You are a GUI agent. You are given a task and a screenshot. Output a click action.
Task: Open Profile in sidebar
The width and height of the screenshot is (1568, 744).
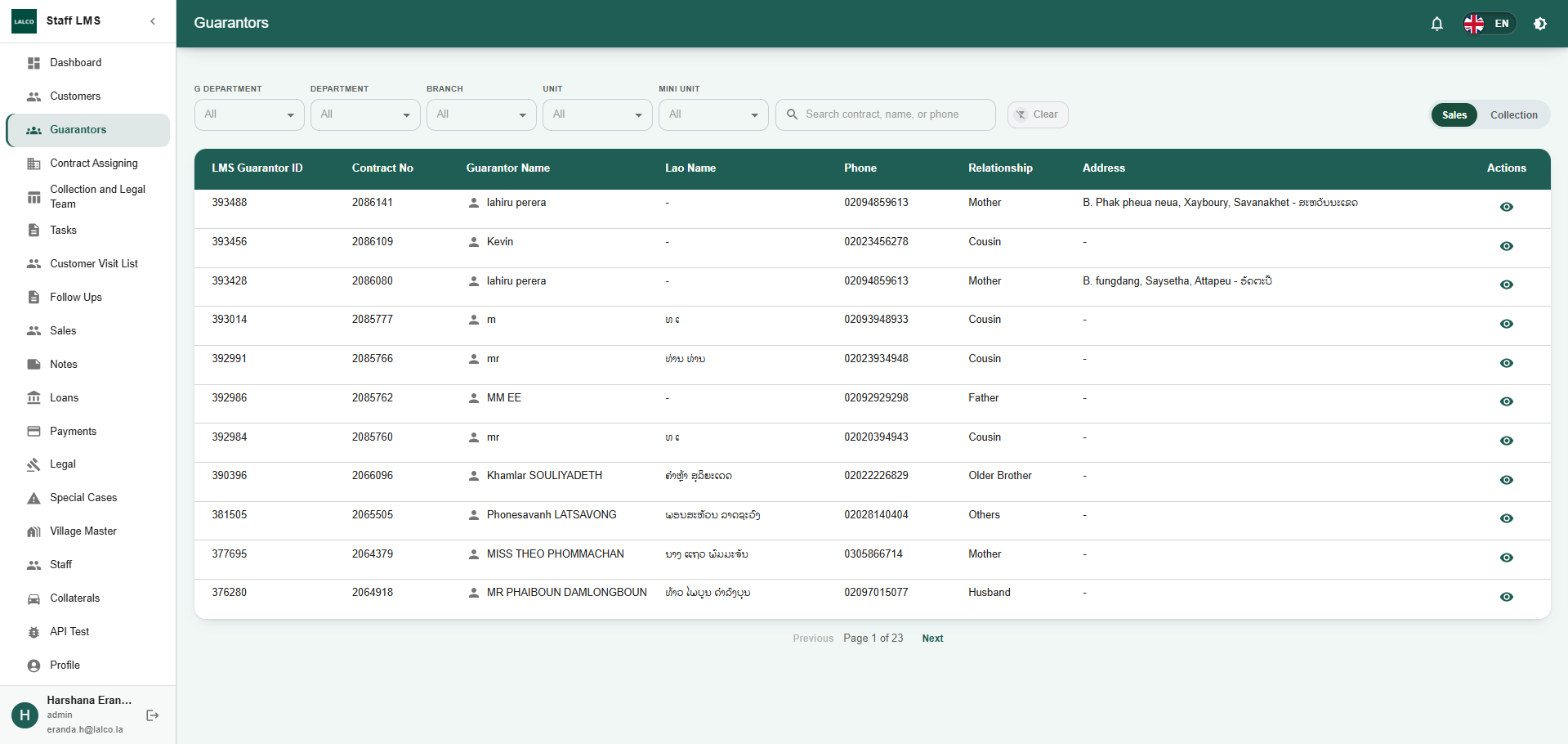(88, 666)
